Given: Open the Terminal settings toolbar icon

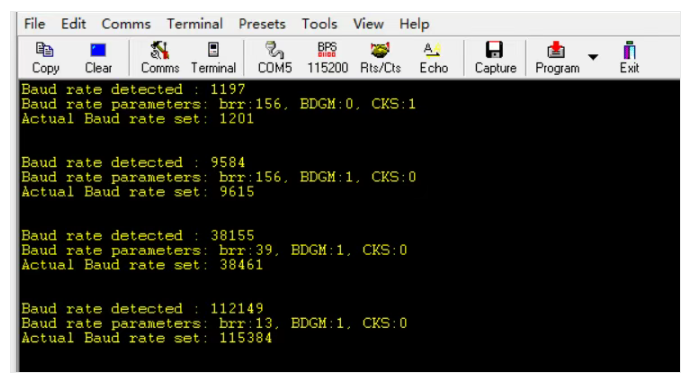Looking at the screenshot, I should coord(213,58).
